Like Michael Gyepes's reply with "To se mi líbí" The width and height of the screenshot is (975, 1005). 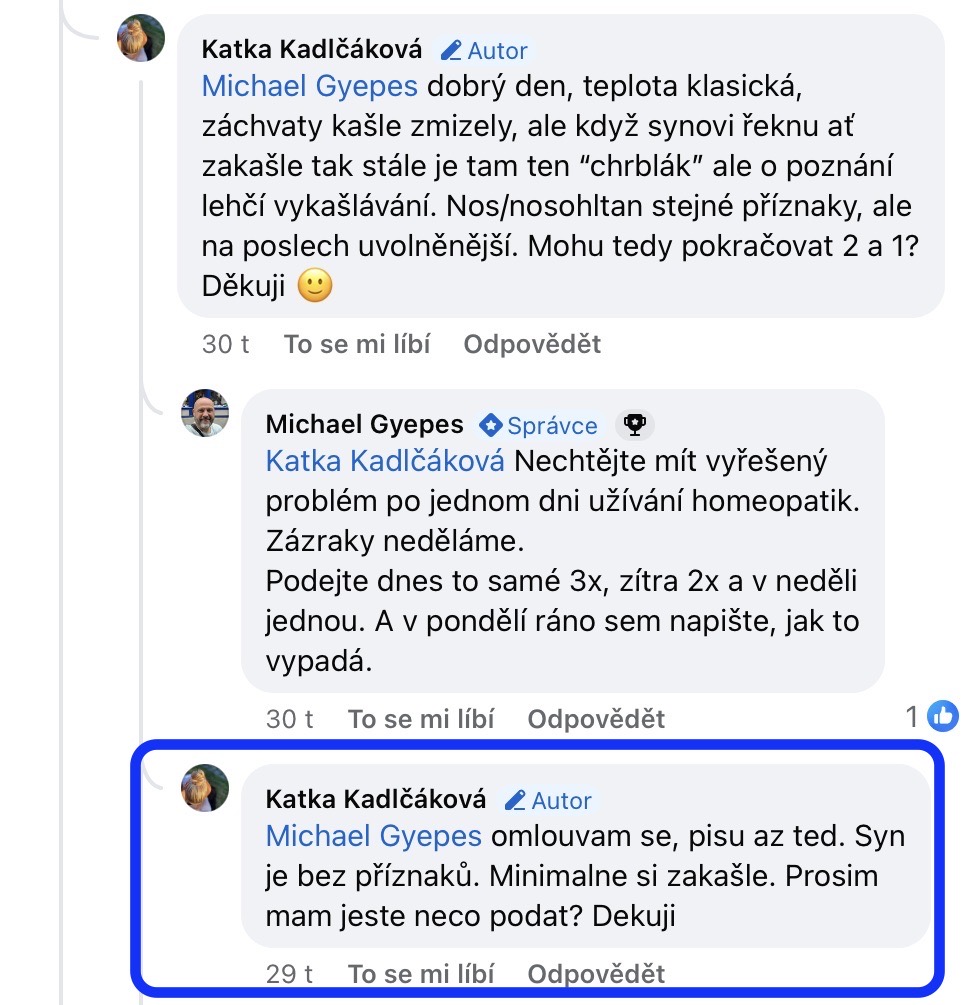pyautogui.click(x=421, y=719)
